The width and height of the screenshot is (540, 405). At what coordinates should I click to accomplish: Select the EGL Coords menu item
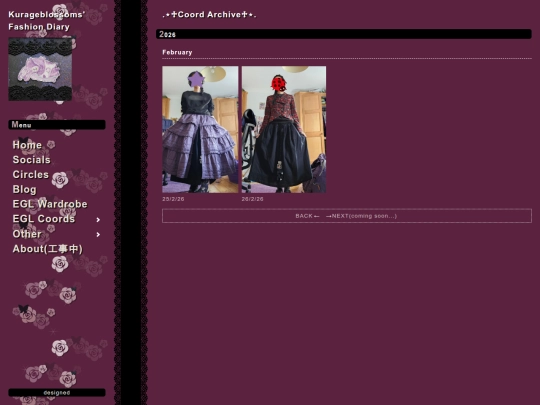tap(44, 219)
